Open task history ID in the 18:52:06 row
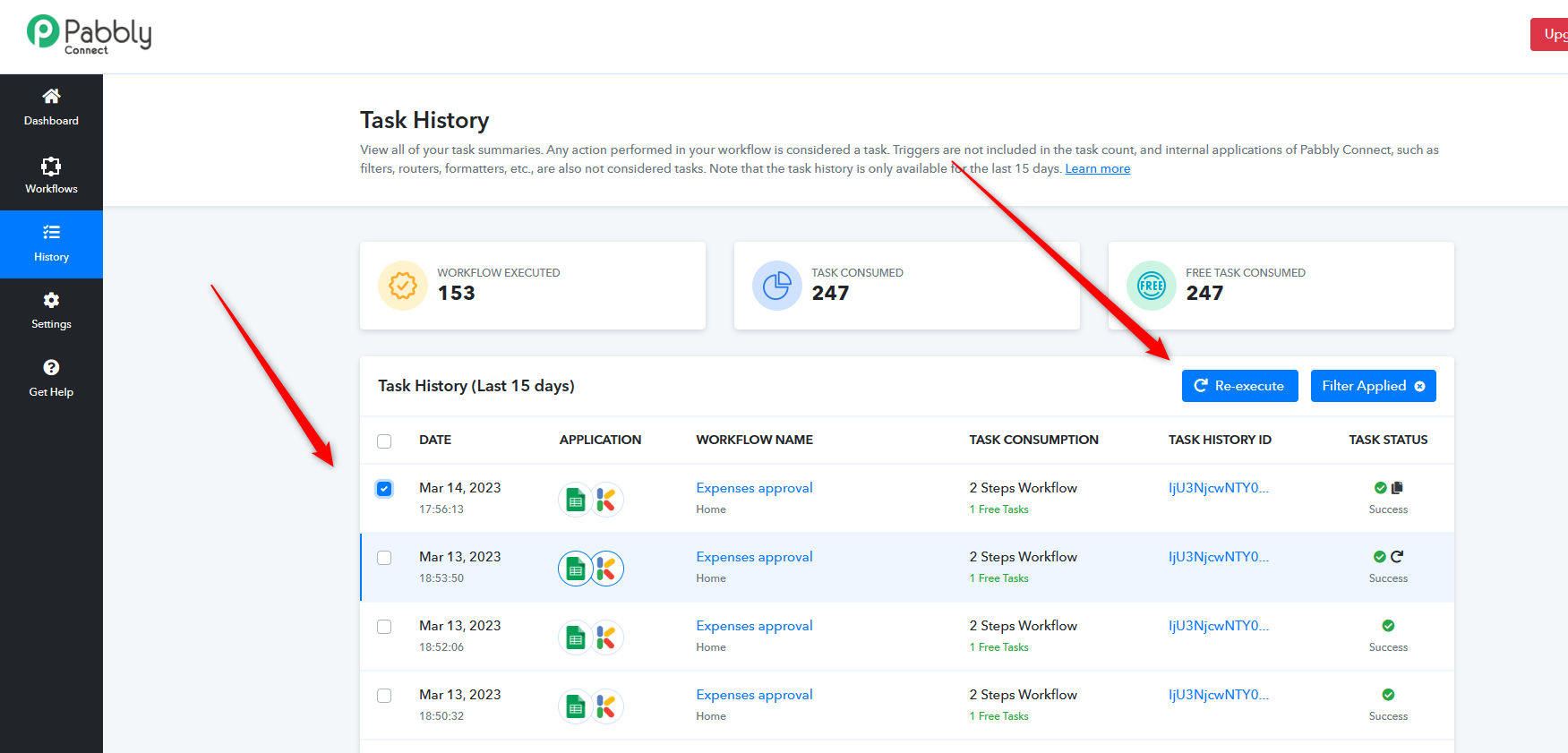The width and height of the screenshot is (1568, 753). pos(1219,626)
